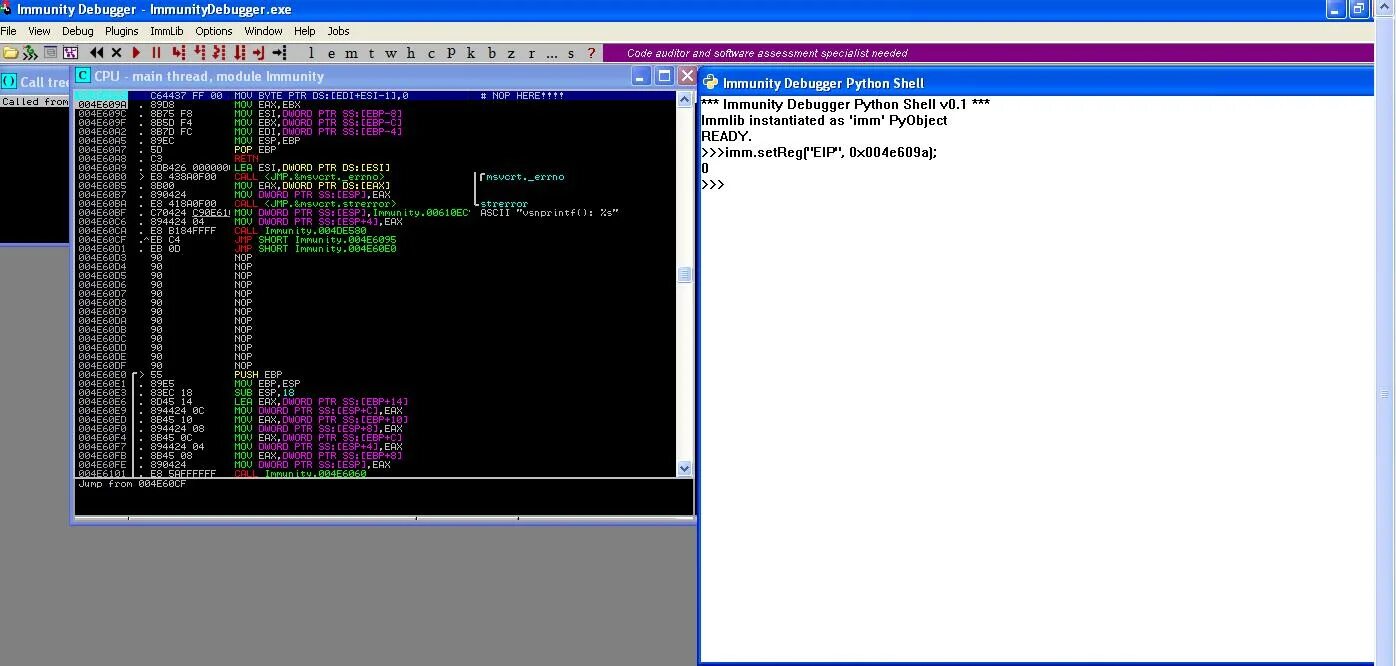Show Executable modules via 'e' toolbar button
The image size is (1396, 666).
(330, 53)
